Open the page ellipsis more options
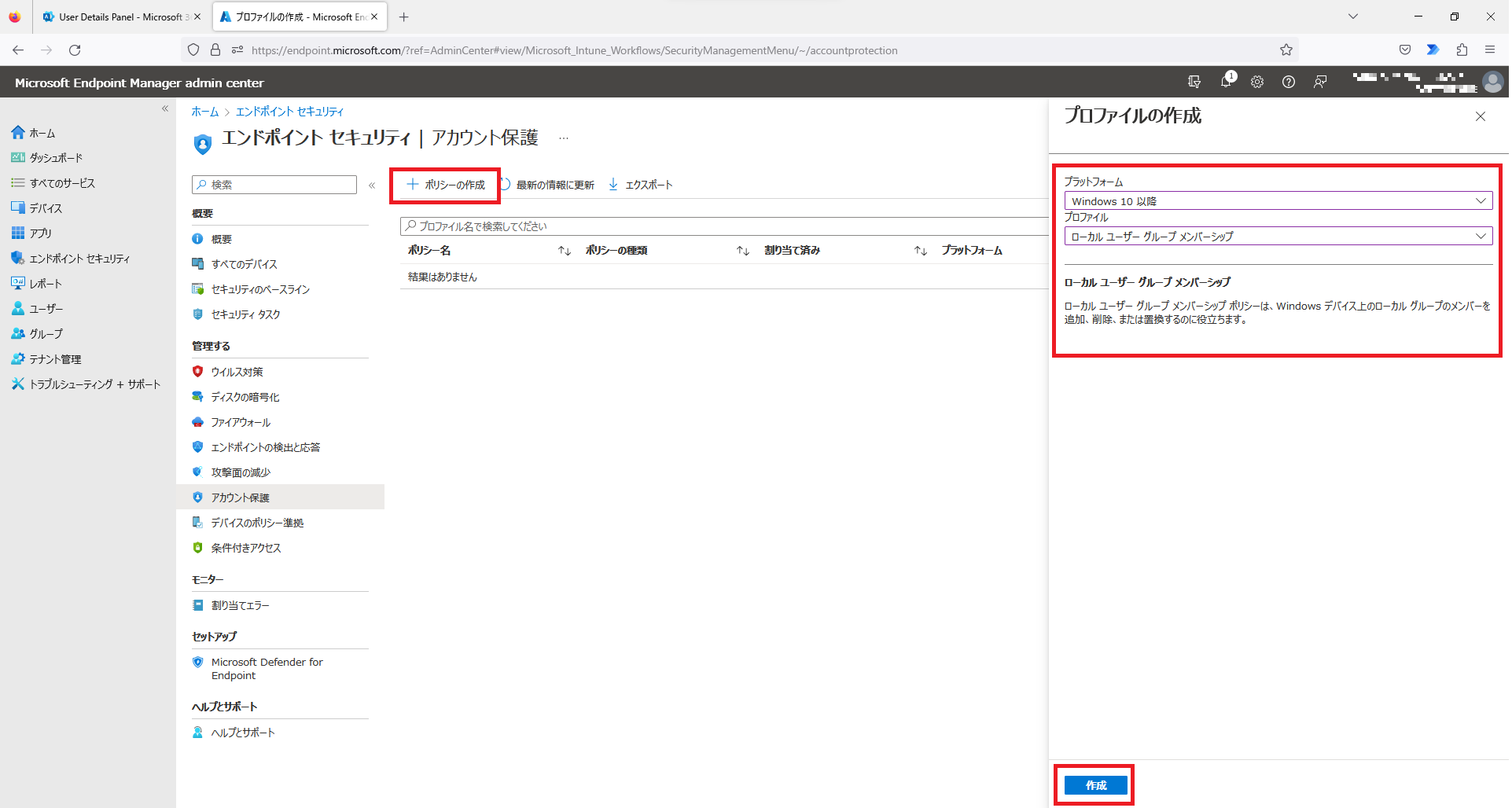The image size is (1512, 808). pos(563,138)
